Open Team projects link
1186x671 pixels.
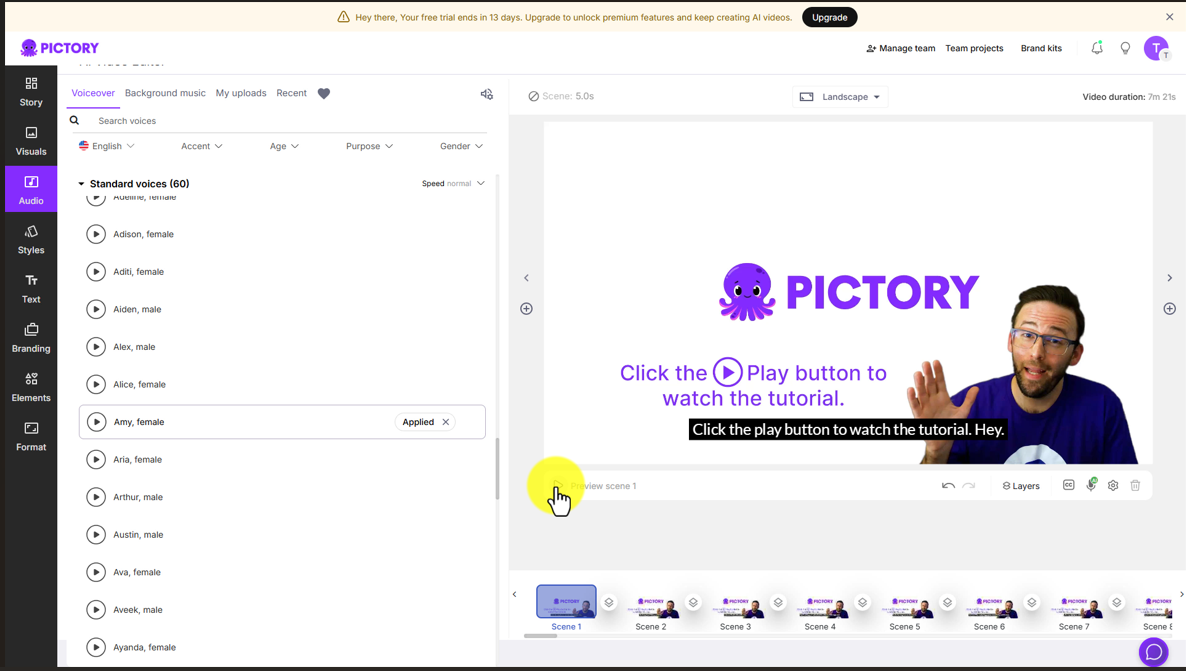[x=974, y=48]
